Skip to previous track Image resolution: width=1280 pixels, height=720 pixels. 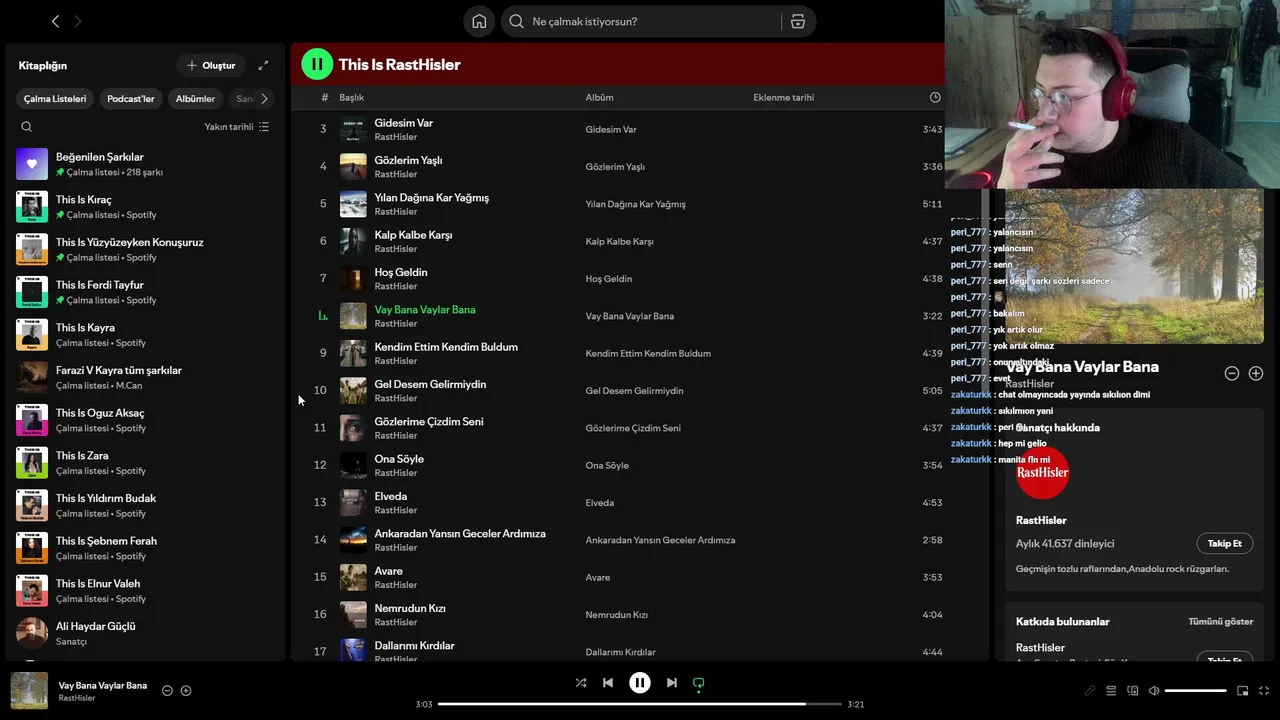pos(608,683)
